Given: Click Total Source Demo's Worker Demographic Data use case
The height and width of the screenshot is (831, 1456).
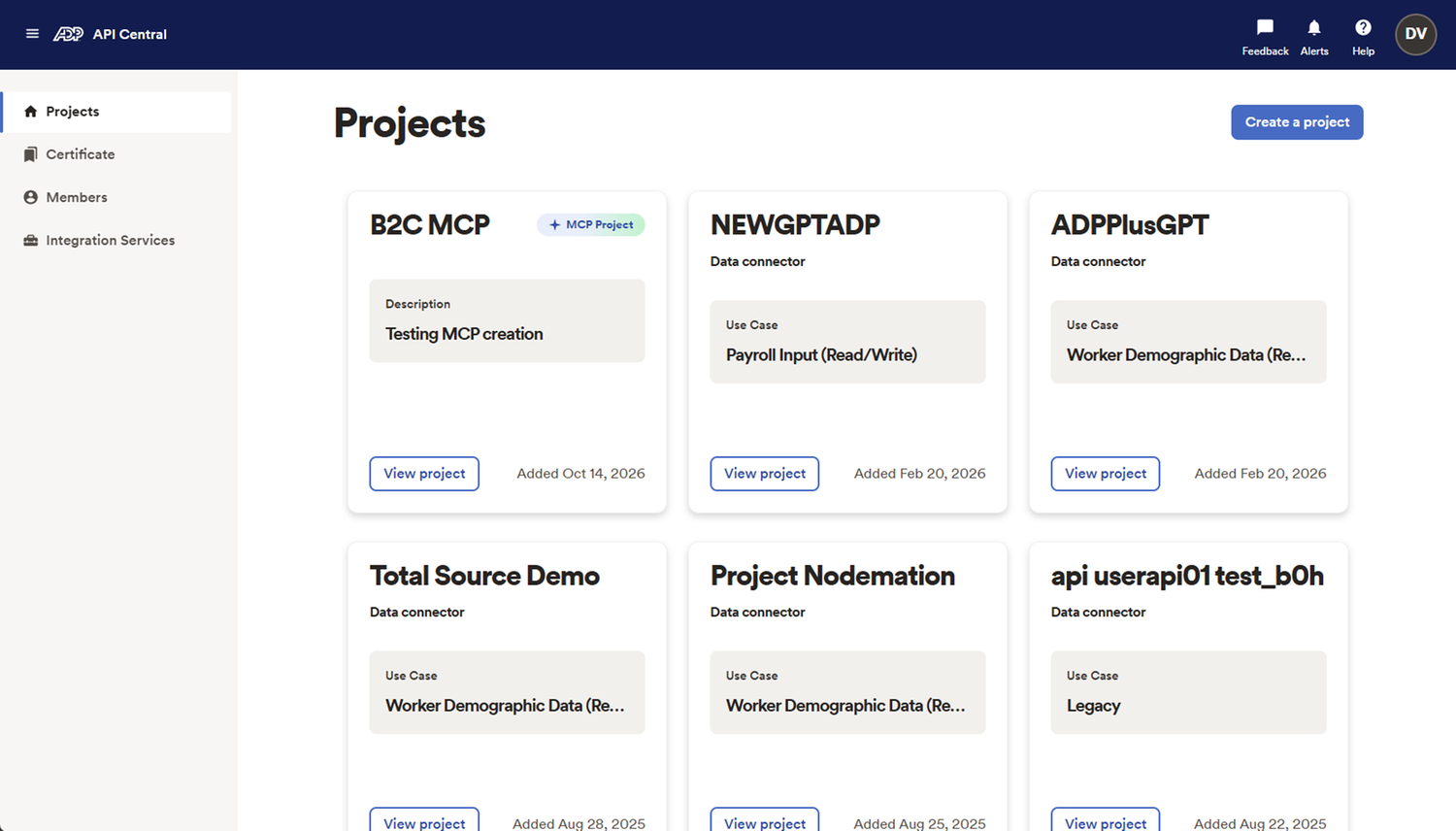Looking at the screenshot, I should pyautogui.click(x=505, y=706).
